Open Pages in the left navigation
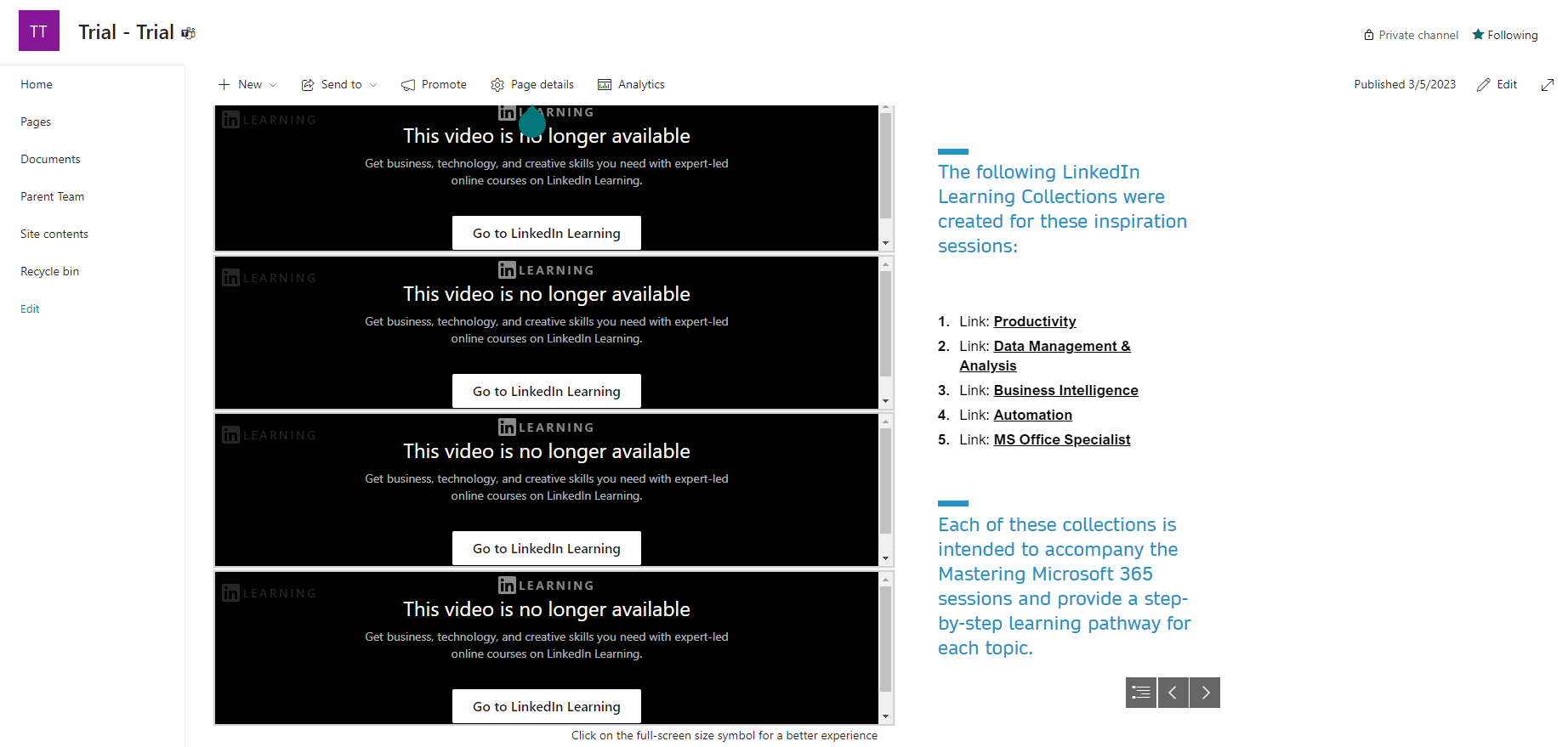The width and height of the screenshot is (1568, 747). point(36,122)
